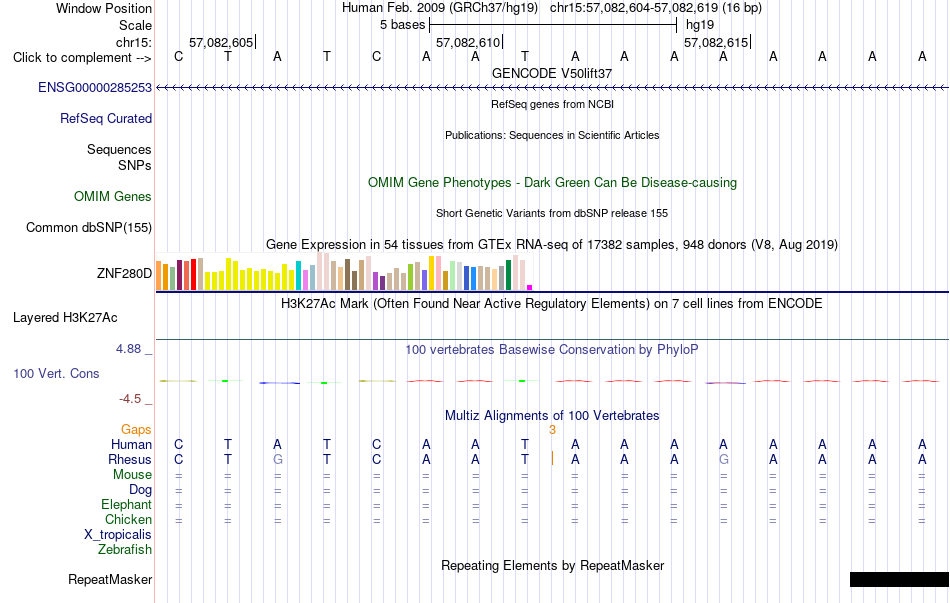Viewport: 950px width, 603px height.
Task: Click the 100 Vert. Cons label
Action: coord(56,373)
